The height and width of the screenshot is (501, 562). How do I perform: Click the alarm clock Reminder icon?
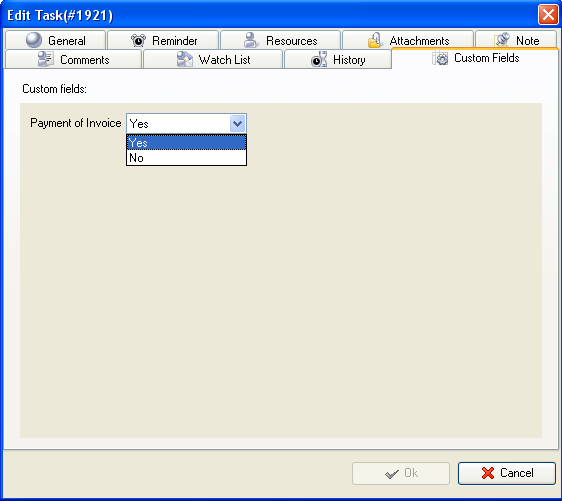(138, 40)
